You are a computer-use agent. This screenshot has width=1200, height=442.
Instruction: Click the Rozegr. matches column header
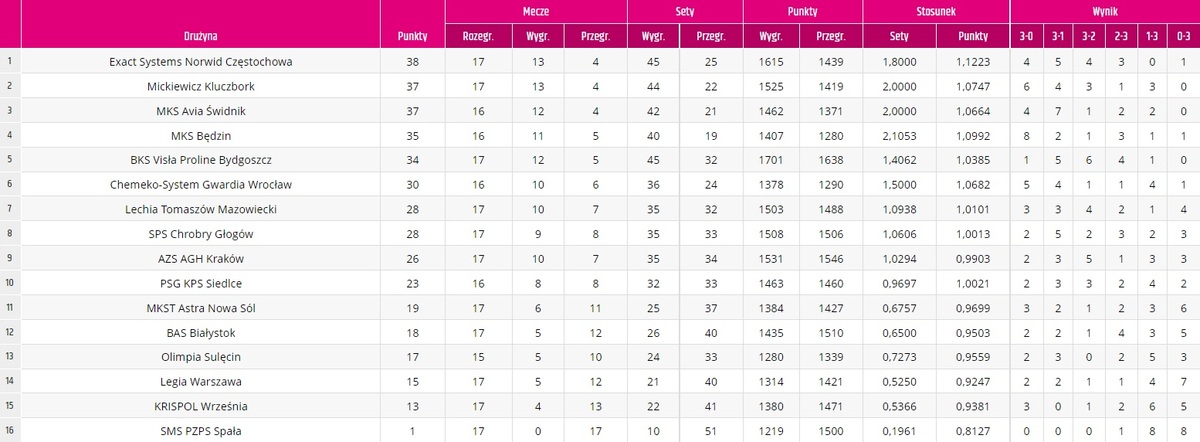pos(476,36)
